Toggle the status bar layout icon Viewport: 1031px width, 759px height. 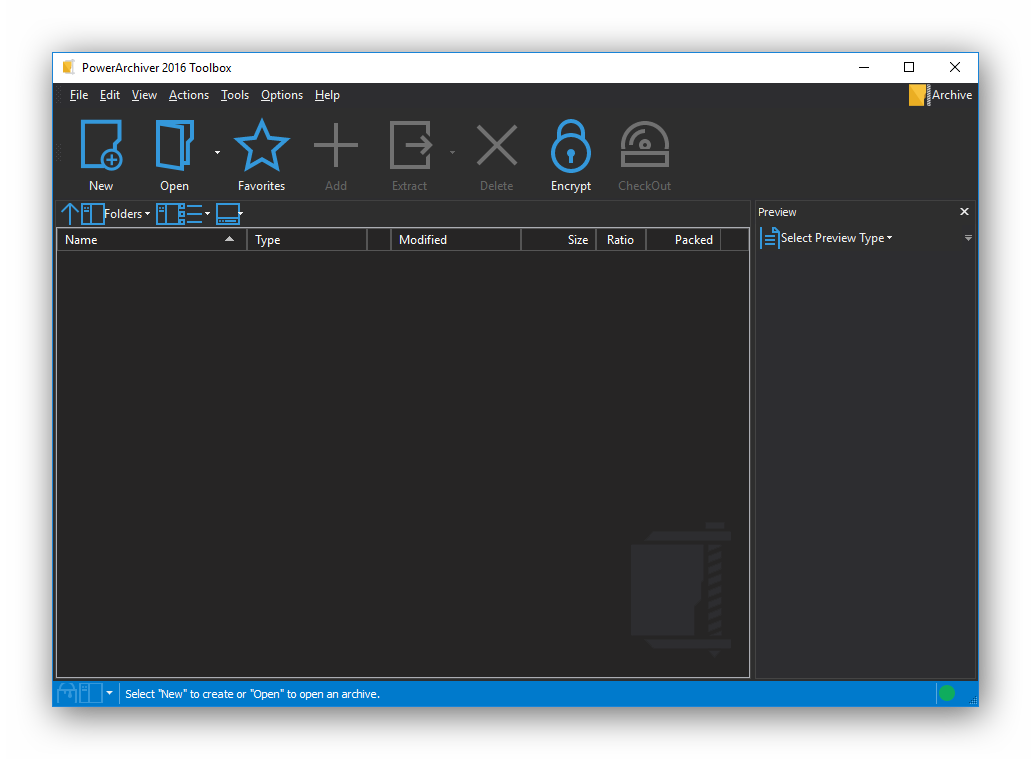click(x=91, y=693)
